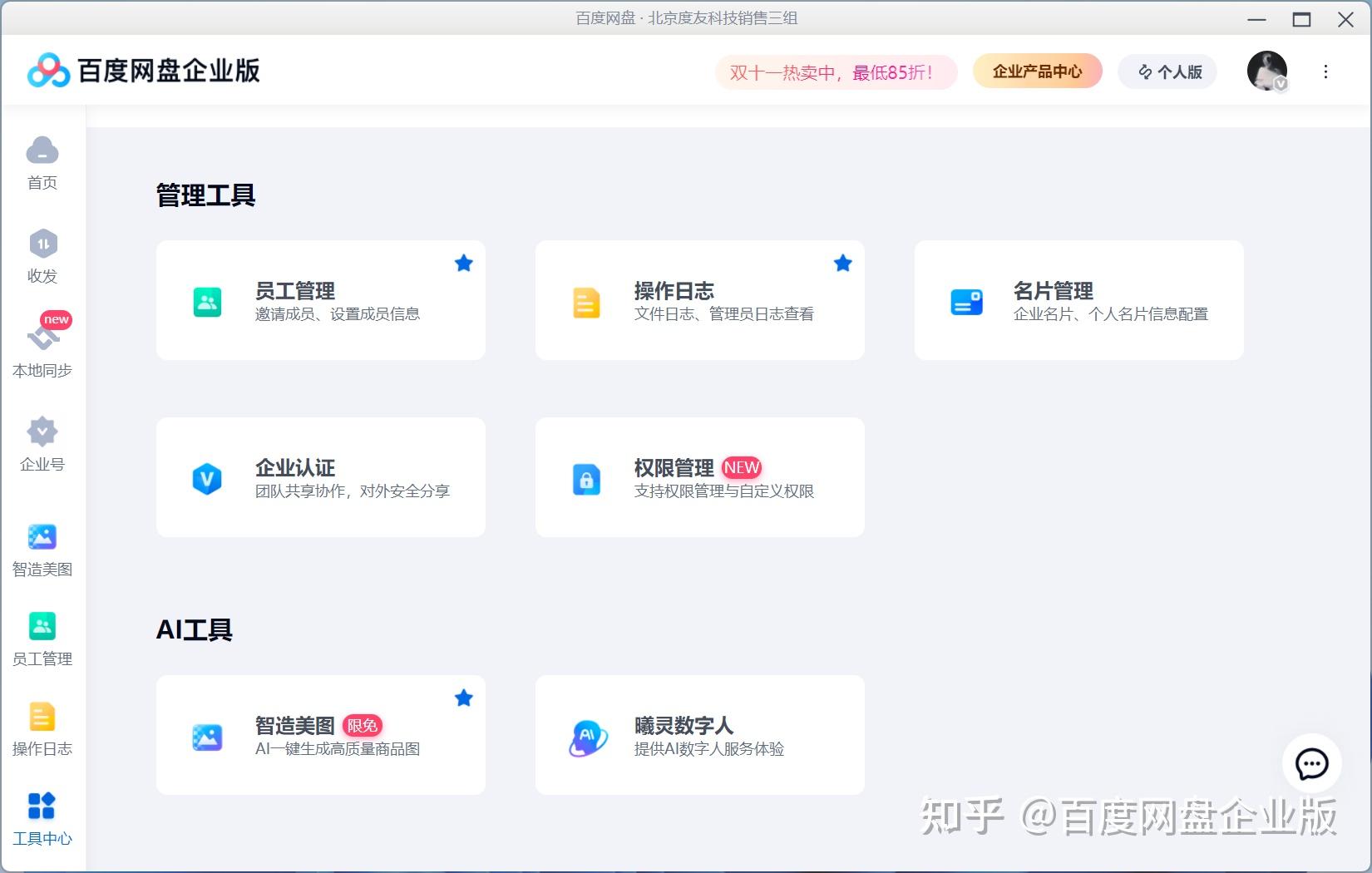
Task: Click the green 员工管理 card icon
Action: 207,302
